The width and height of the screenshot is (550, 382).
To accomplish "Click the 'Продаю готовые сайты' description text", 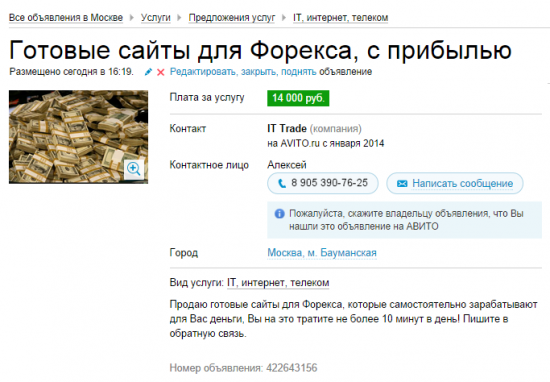I will coord(353,319).
